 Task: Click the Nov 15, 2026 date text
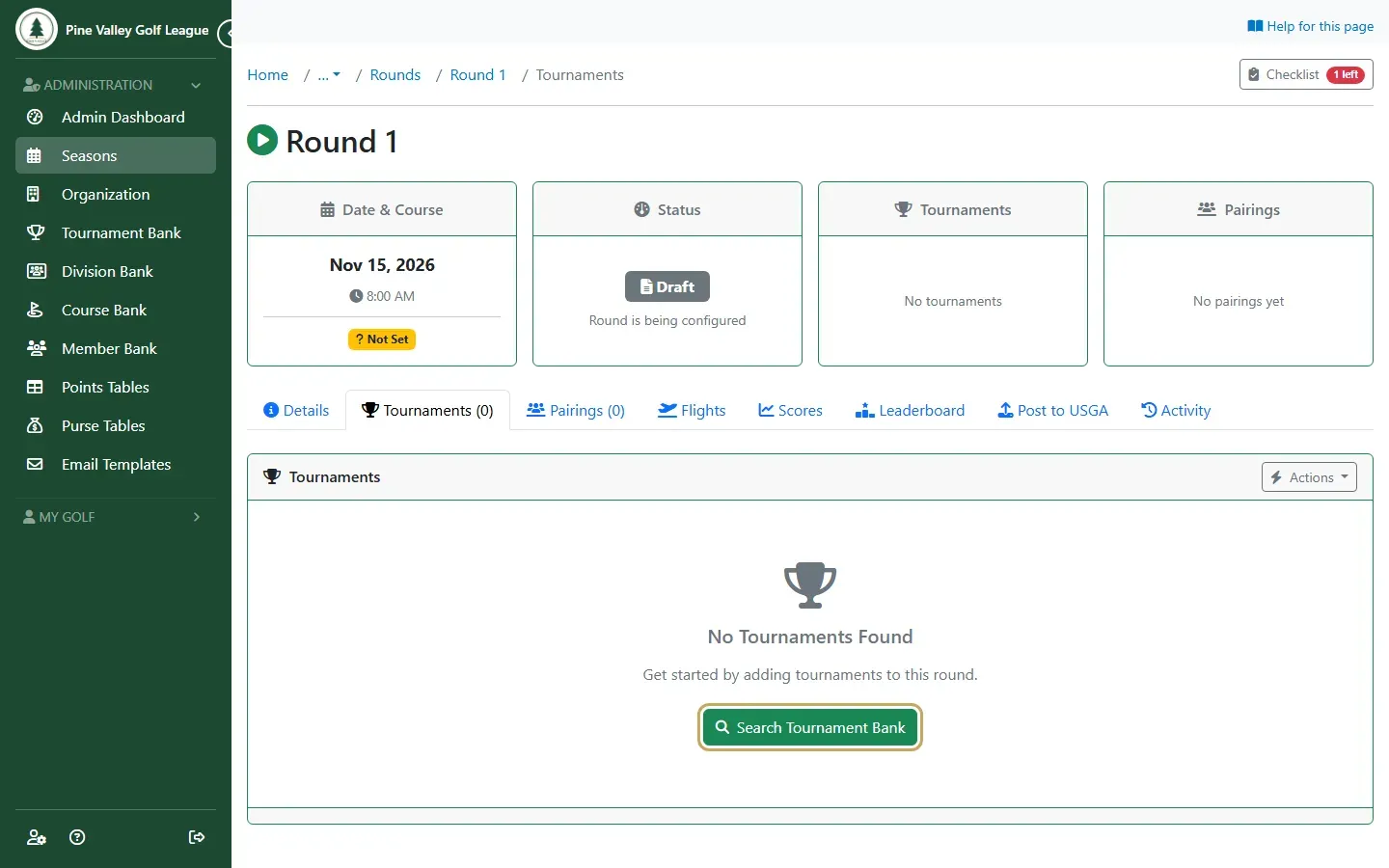382,265
